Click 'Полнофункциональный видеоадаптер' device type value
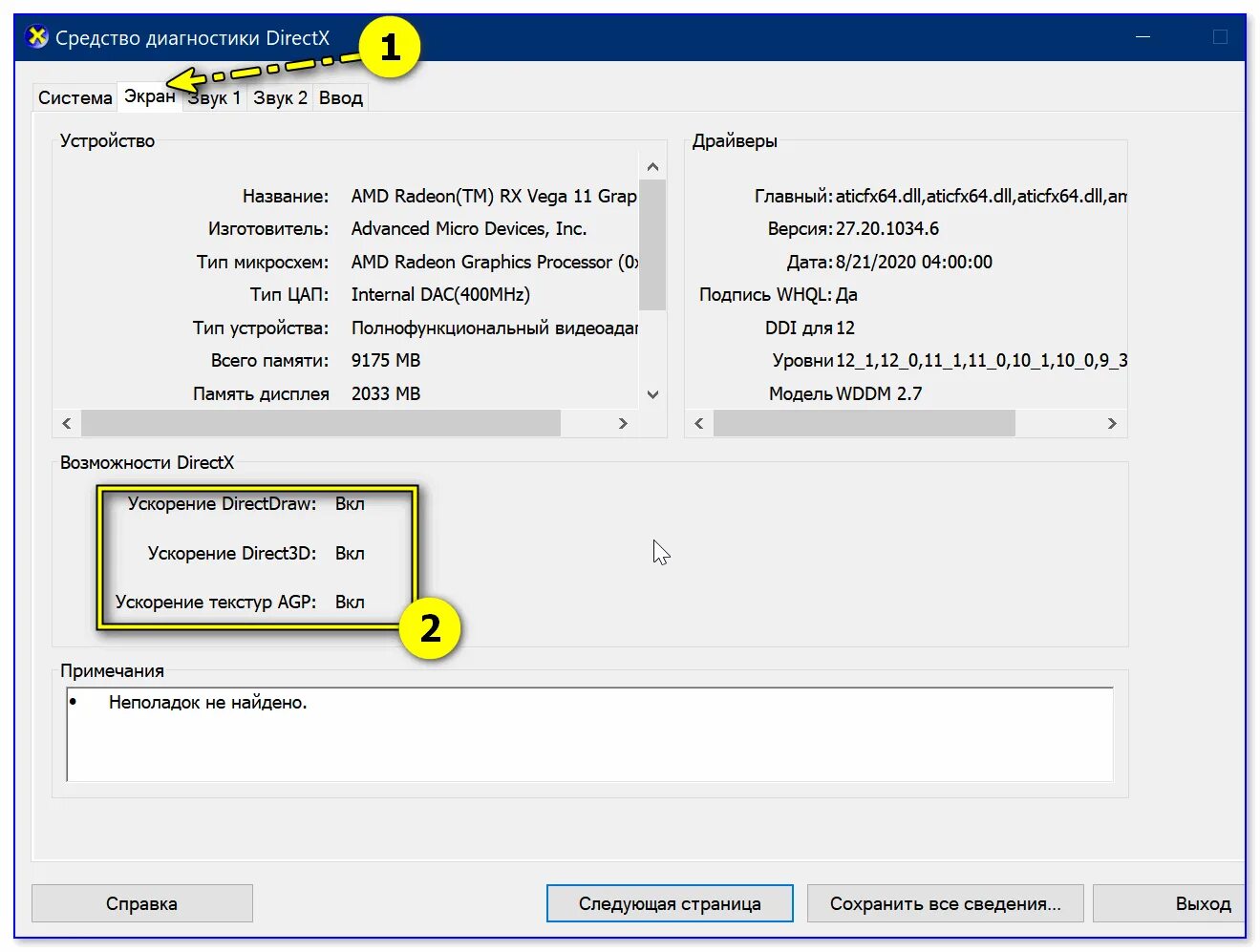Screen dimensions: 1260x952 (494, 328)
